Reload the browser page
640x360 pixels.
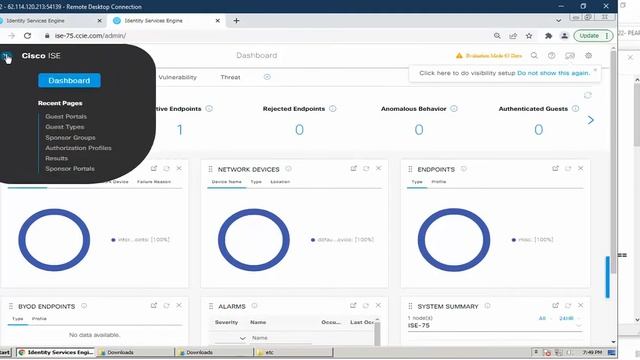(x=27, y=36)
